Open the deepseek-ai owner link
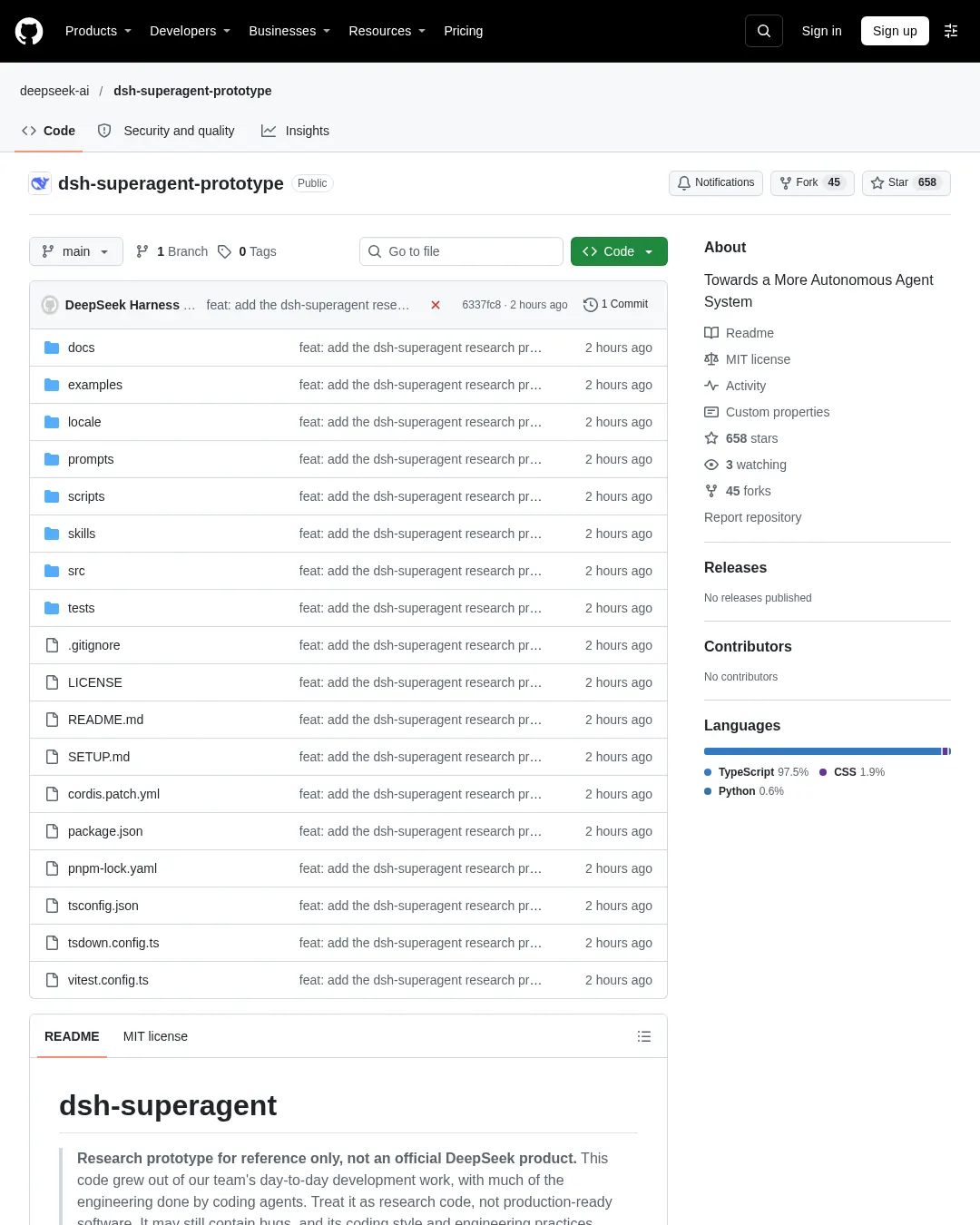The width and height of the screenshot is (980, 1225). [54, 91]
